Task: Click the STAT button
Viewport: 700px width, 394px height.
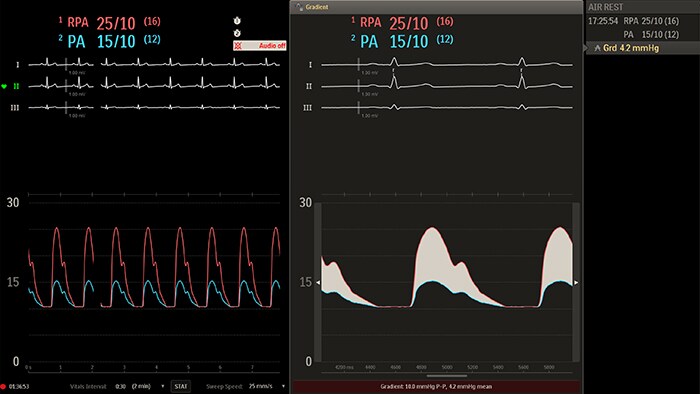Action: 181,386
